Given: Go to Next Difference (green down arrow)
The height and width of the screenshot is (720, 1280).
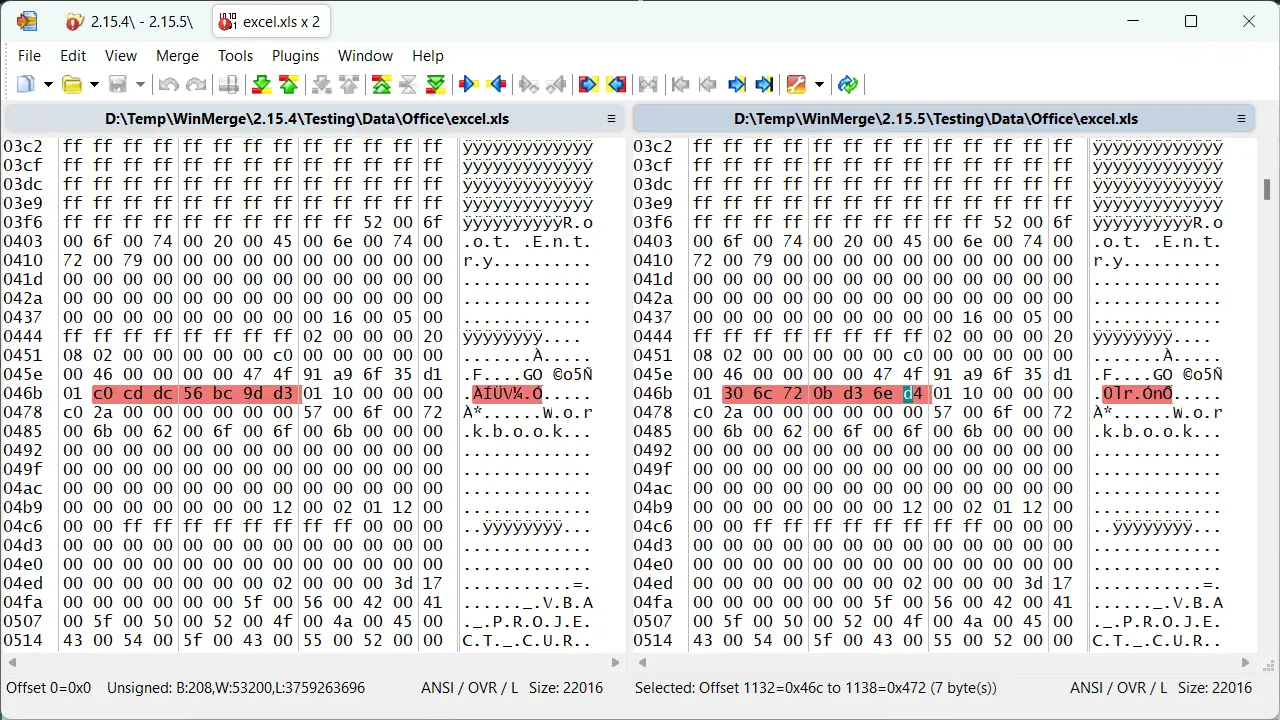Looking at the screenshot, I should click(x=261, y=85).
